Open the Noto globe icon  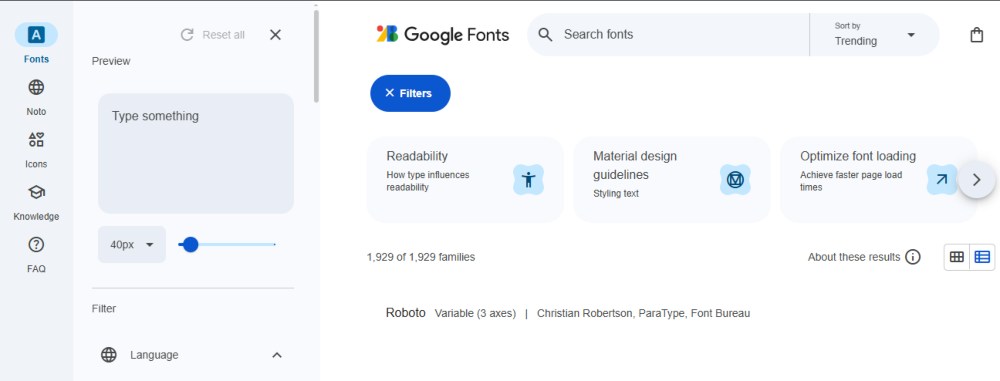click(36, 87)
